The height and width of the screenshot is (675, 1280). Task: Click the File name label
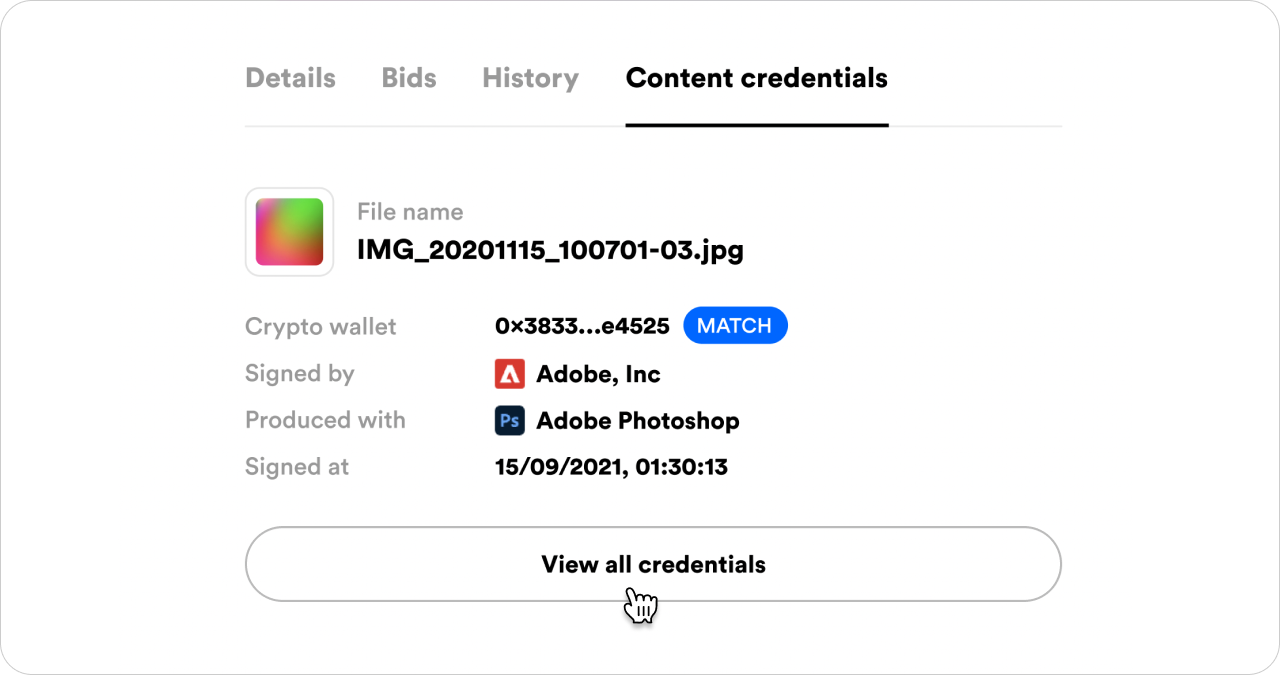tap(410, 212)
